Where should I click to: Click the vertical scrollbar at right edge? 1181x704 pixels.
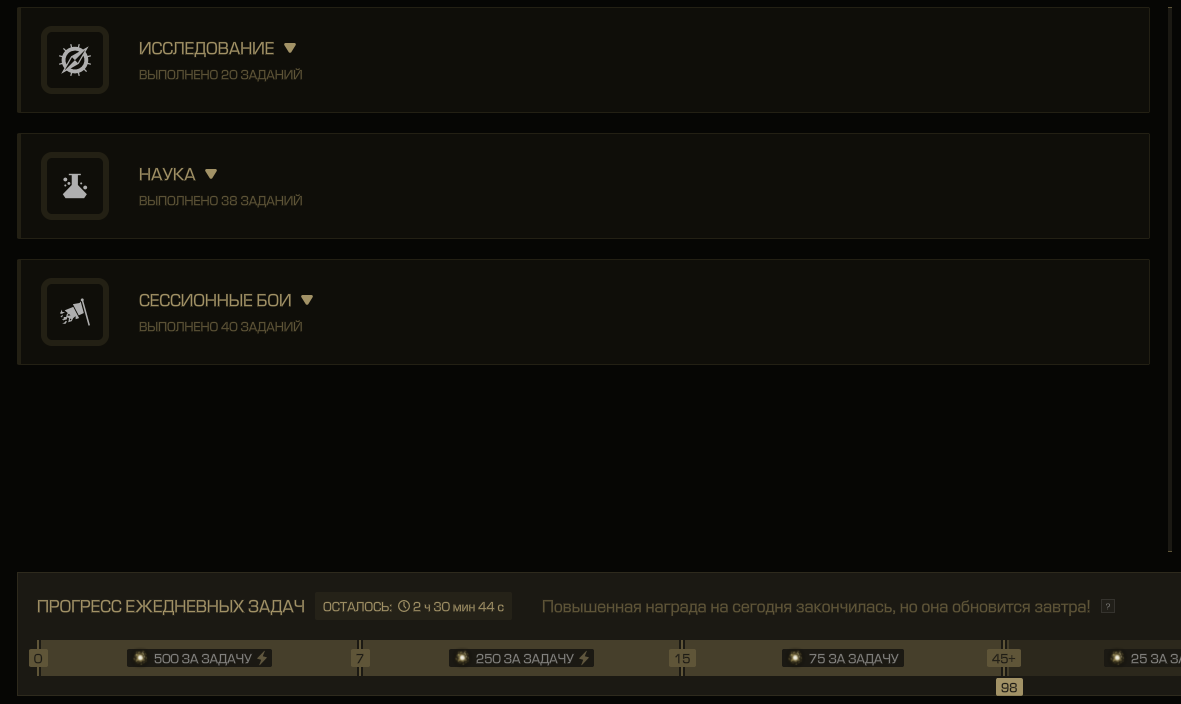pos(1170,279)
